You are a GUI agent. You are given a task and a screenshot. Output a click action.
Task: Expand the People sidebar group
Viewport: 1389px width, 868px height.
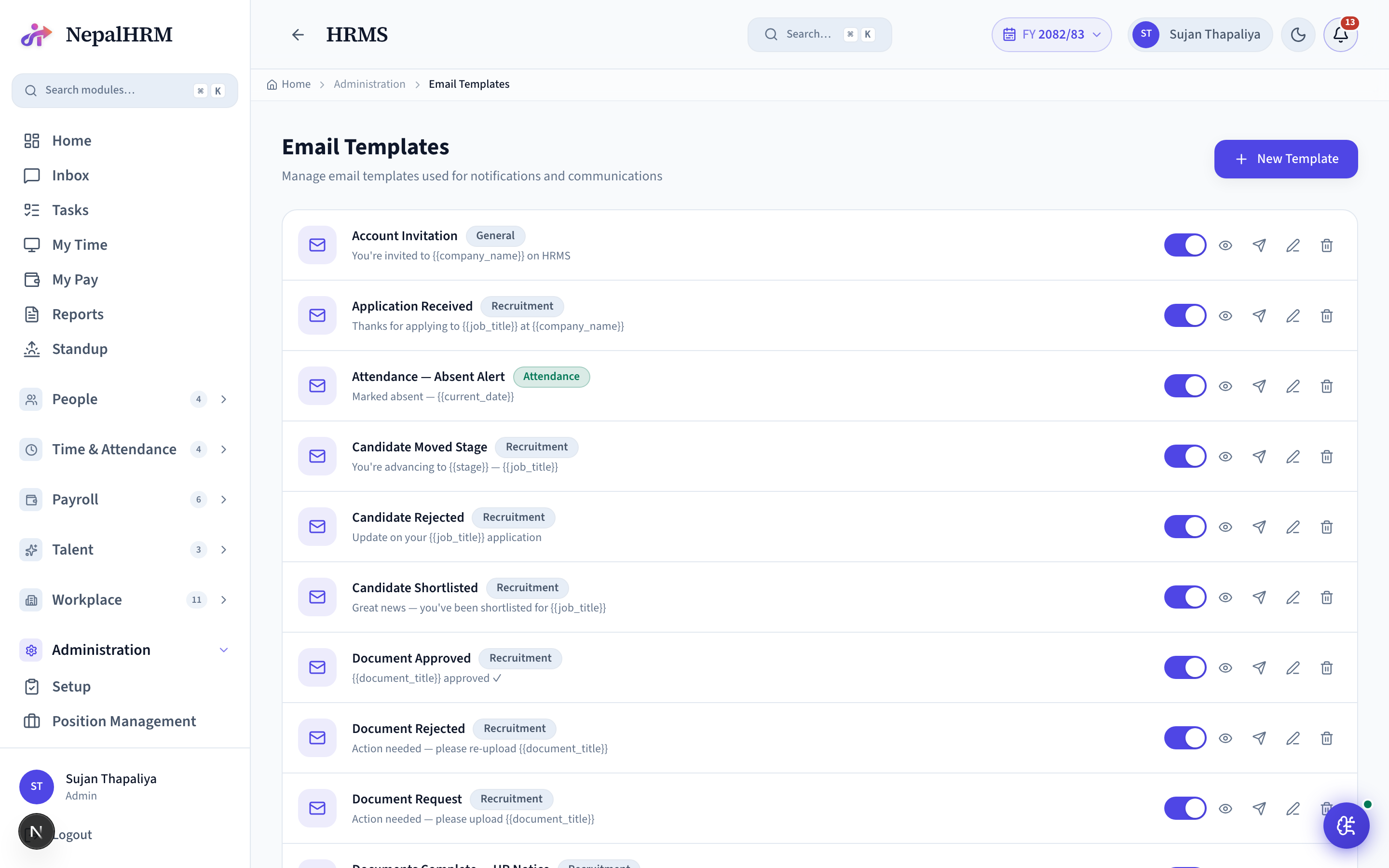pos(124,399)
